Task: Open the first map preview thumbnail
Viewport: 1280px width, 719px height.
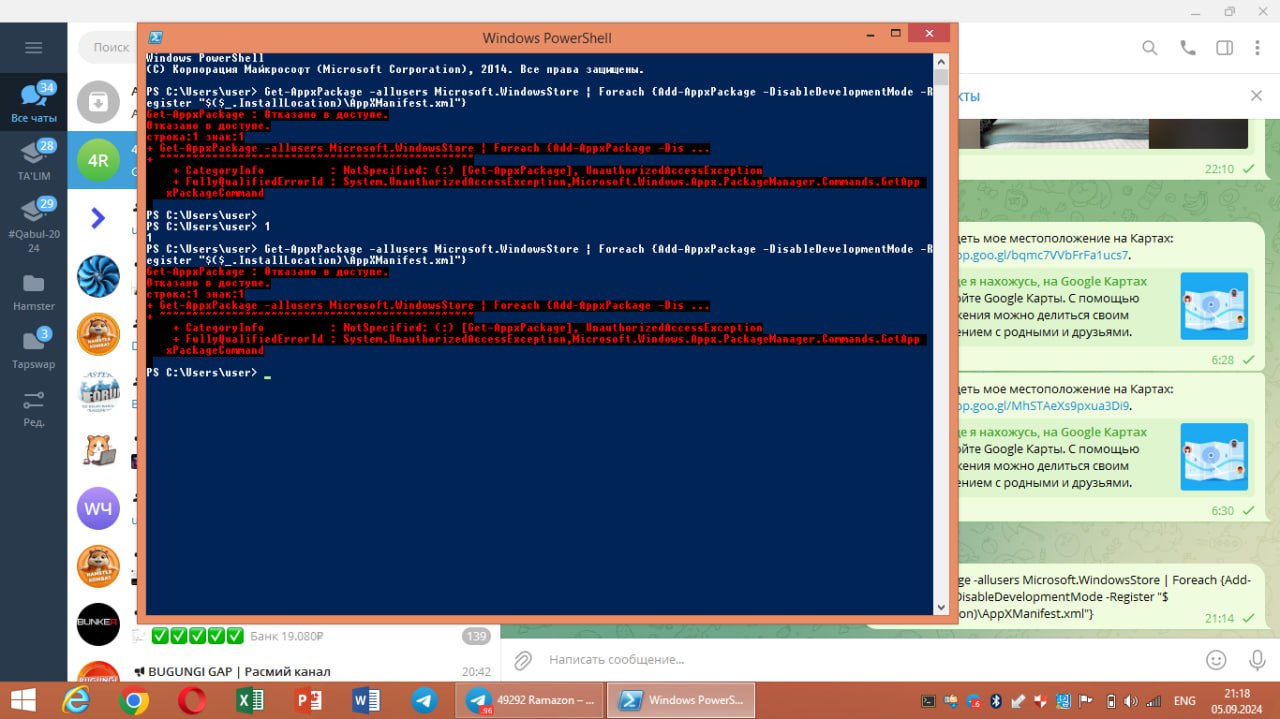Action: click(1214, 306)
